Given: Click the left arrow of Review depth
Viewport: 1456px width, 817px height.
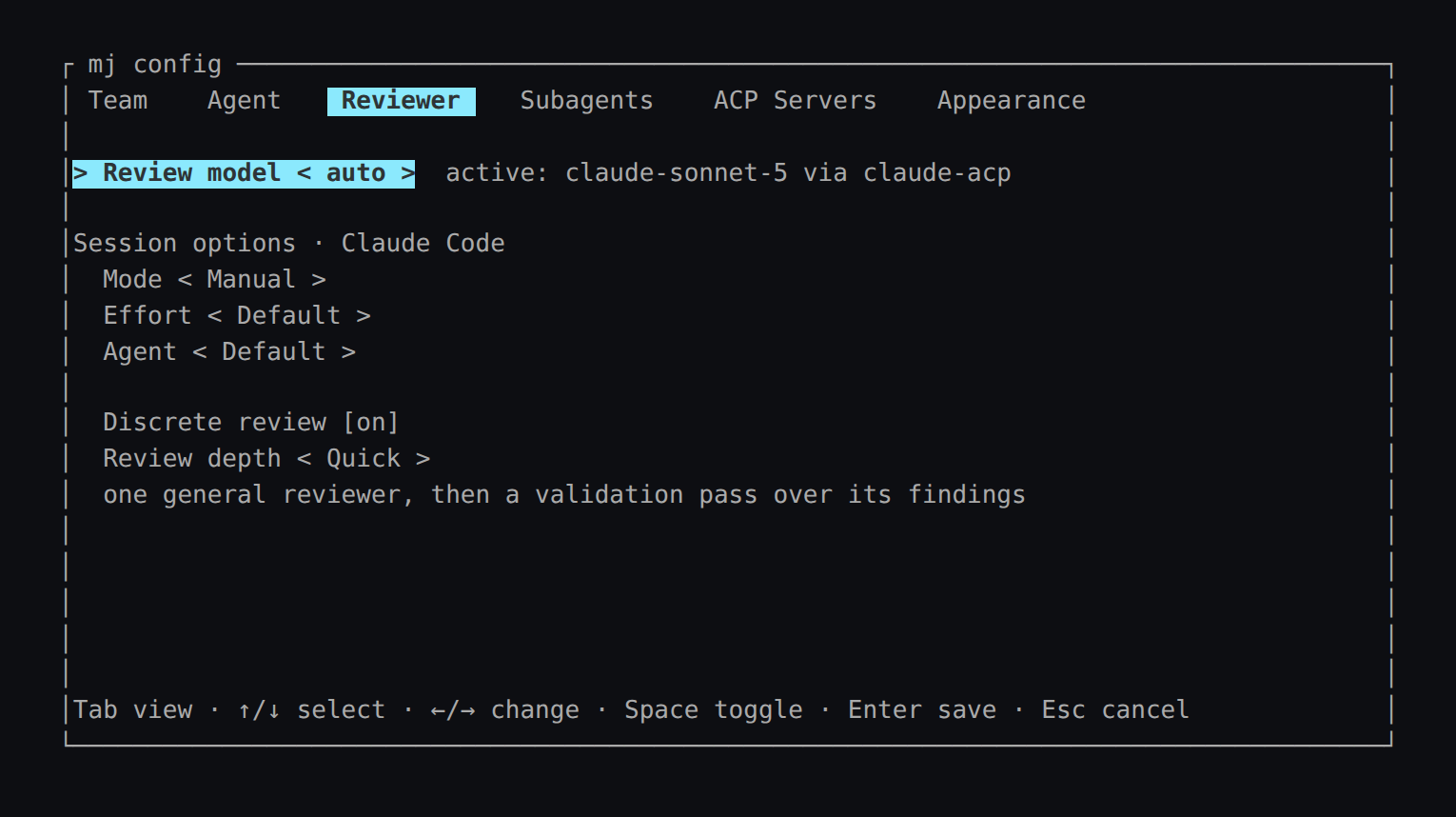Looking at the screenshot, I should click(x=304, y=459).
